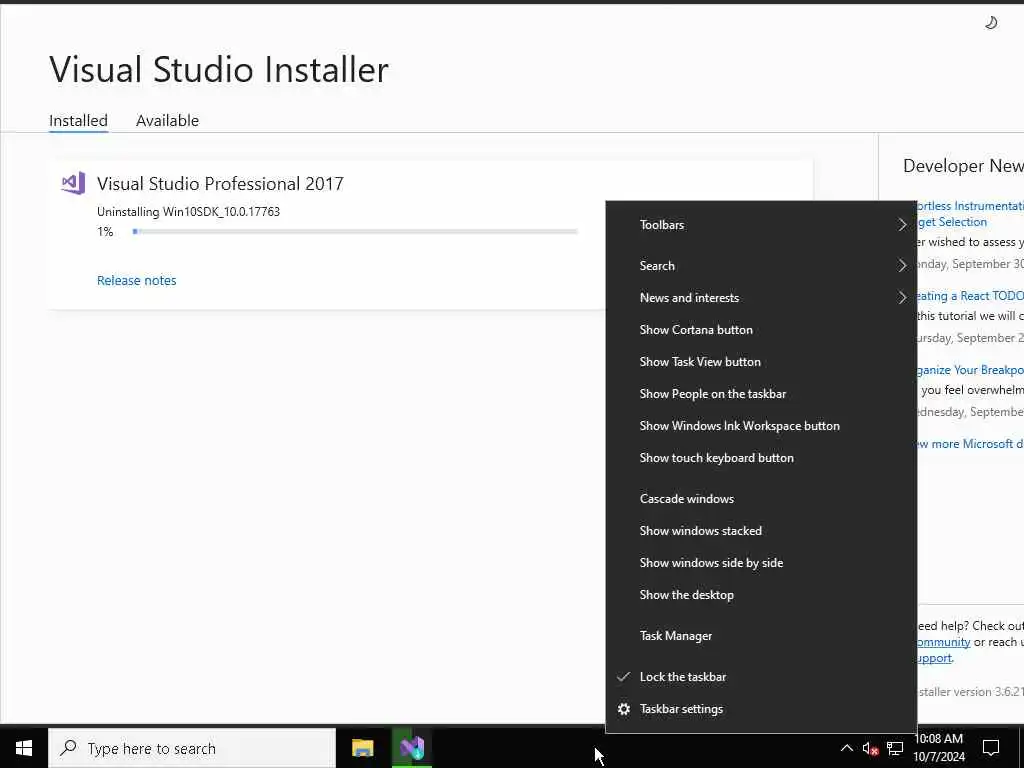Screen dimensions: 1024x768
Task: Open the Action Center notifications icon
Action: (991, 748)
